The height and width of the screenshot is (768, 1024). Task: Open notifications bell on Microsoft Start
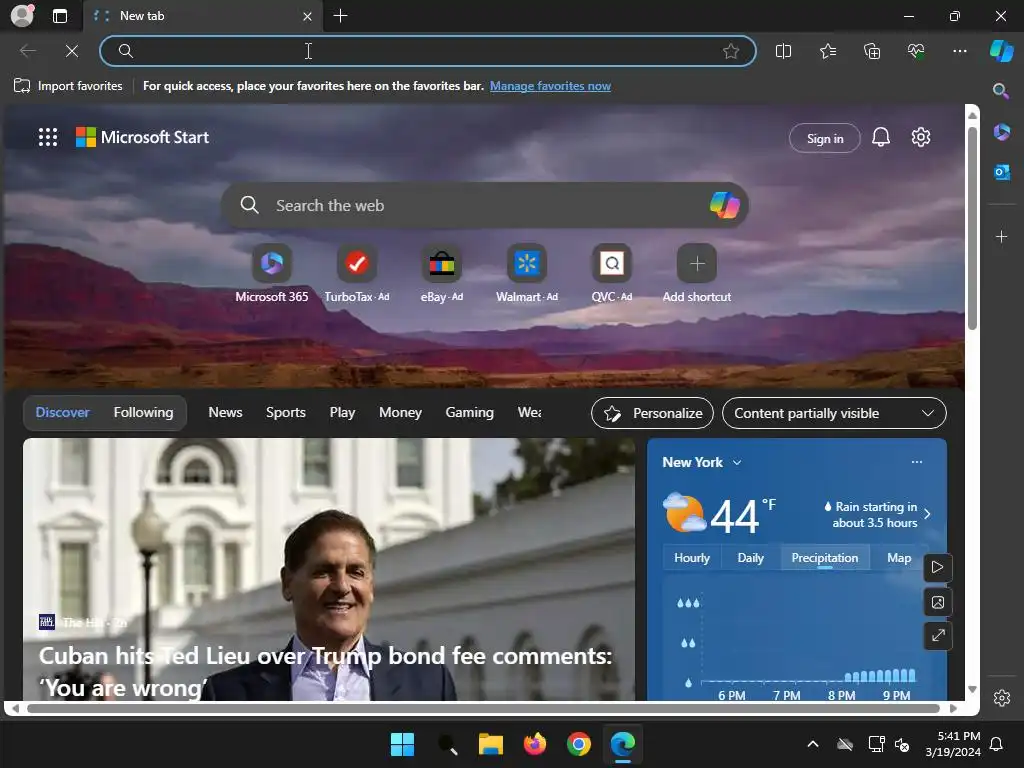coord(880,137)
